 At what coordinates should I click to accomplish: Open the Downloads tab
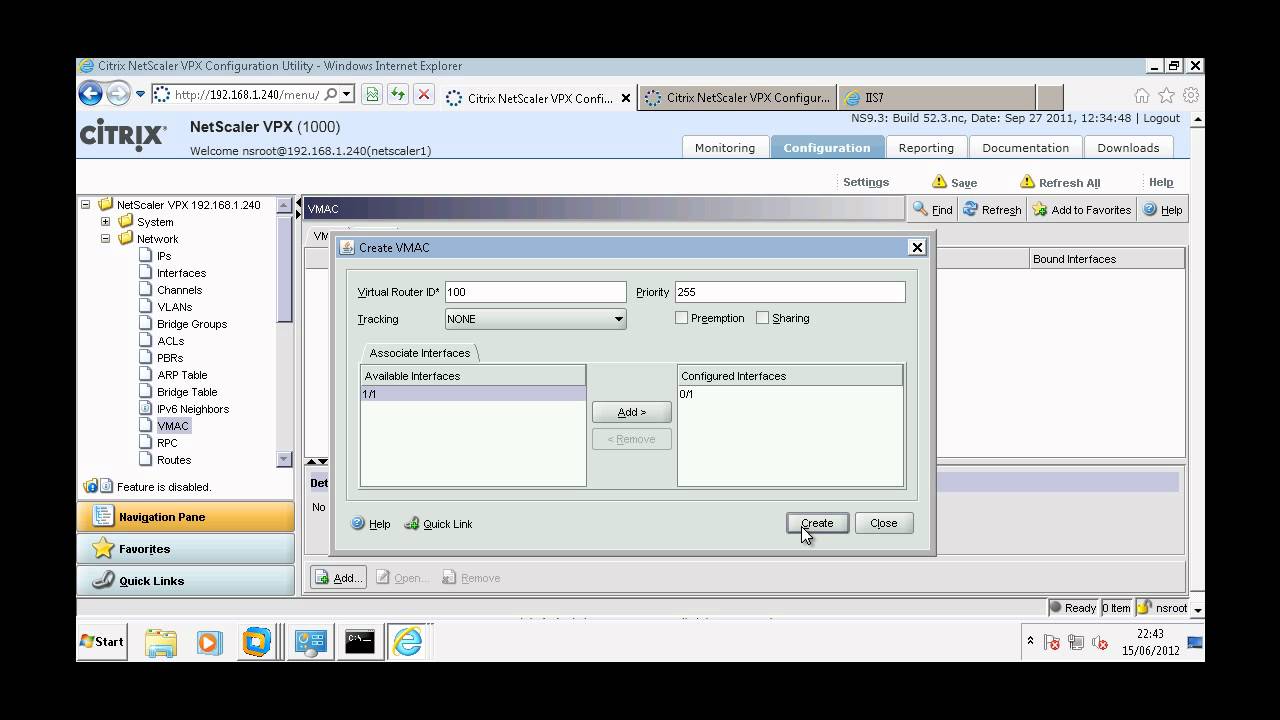(1128, 148)
